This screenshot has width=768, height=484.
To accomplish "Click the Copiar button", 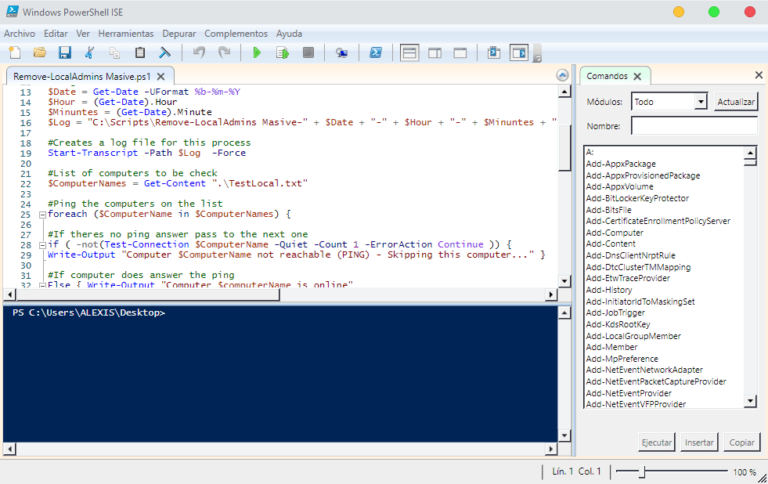I will (x=742, y=442).
